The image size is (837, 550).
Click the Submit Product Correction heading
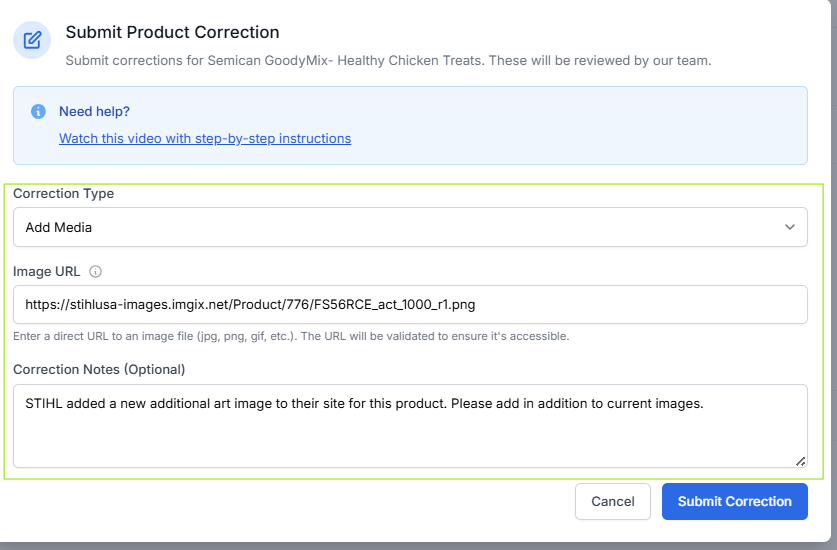172,33
